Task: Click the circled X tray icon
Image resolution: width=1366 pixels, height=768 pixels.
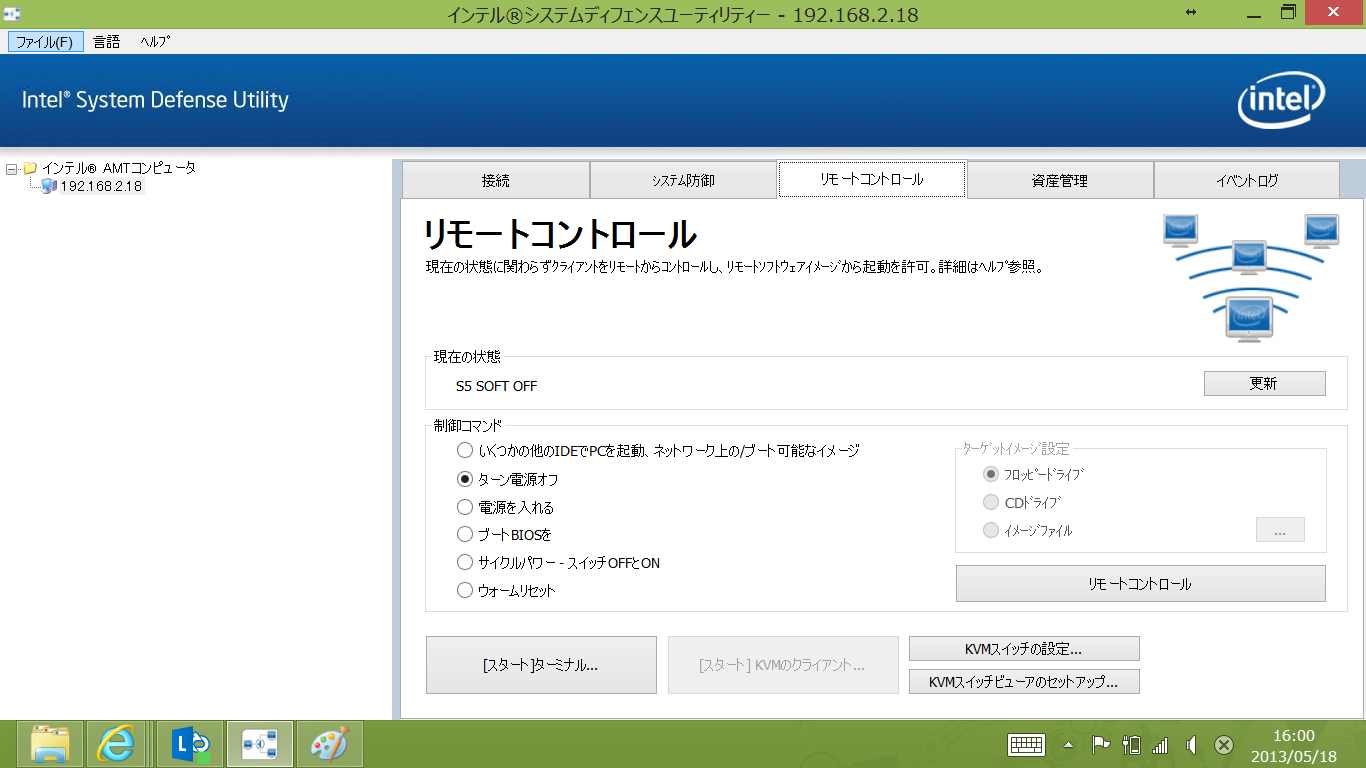Action: [1223, 745]
